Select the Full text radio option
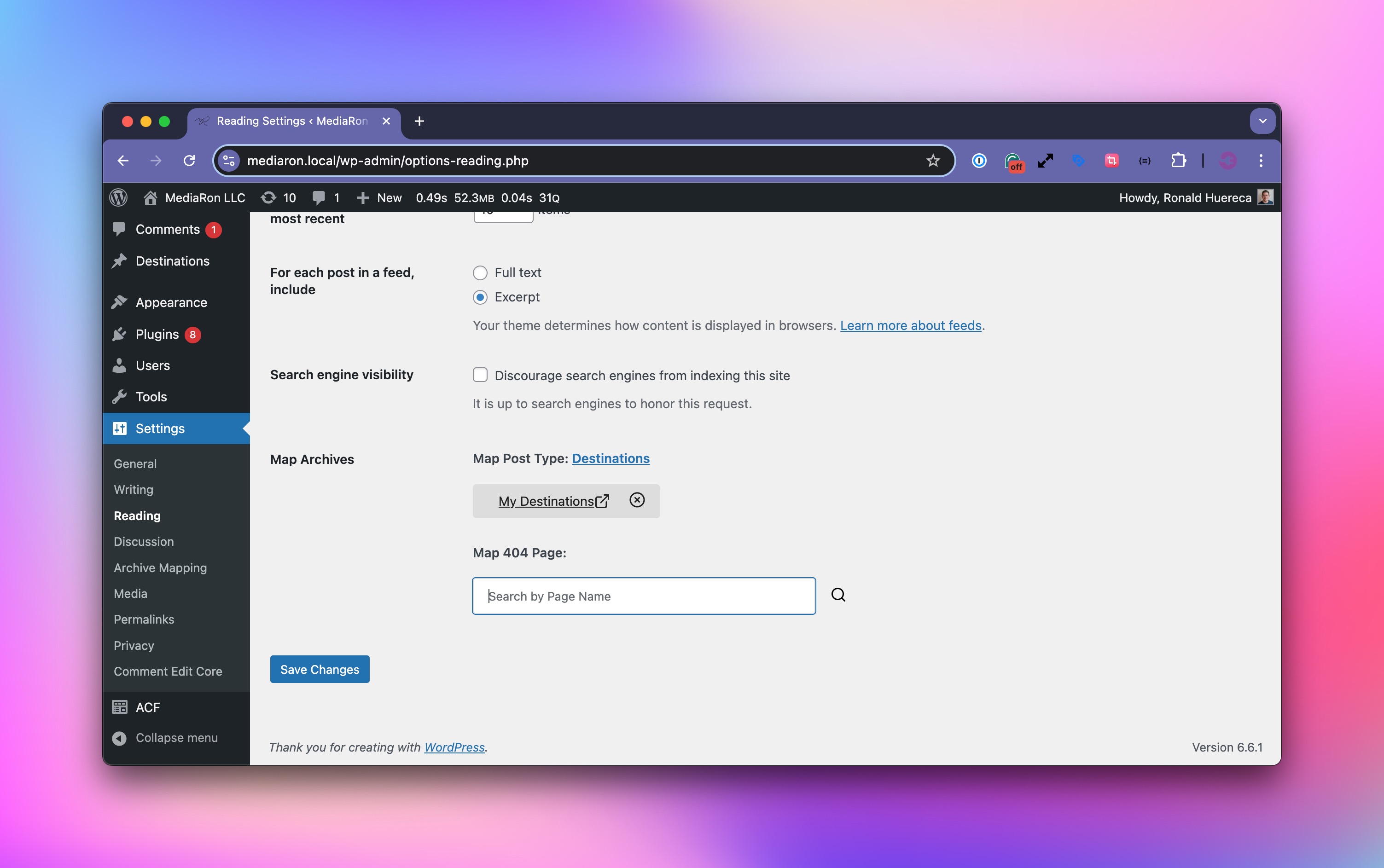Viewport: 1384px width, 868px height. click(x=480, y=272)
